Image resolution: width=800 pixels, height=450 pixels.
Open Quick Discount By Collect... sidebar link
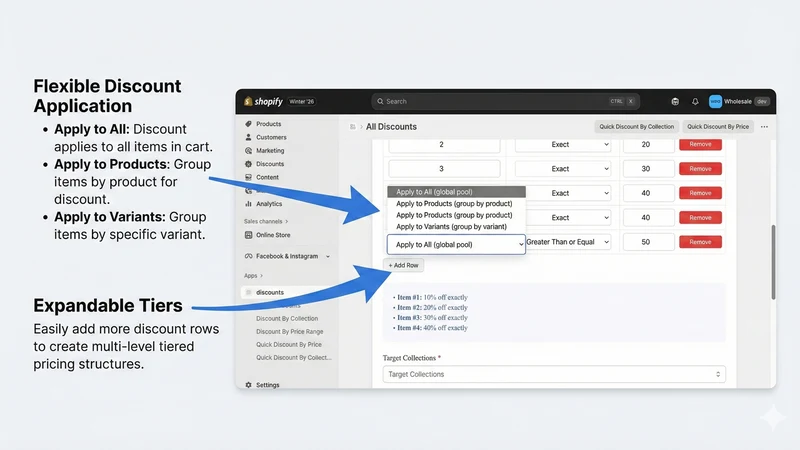point(293,358)
